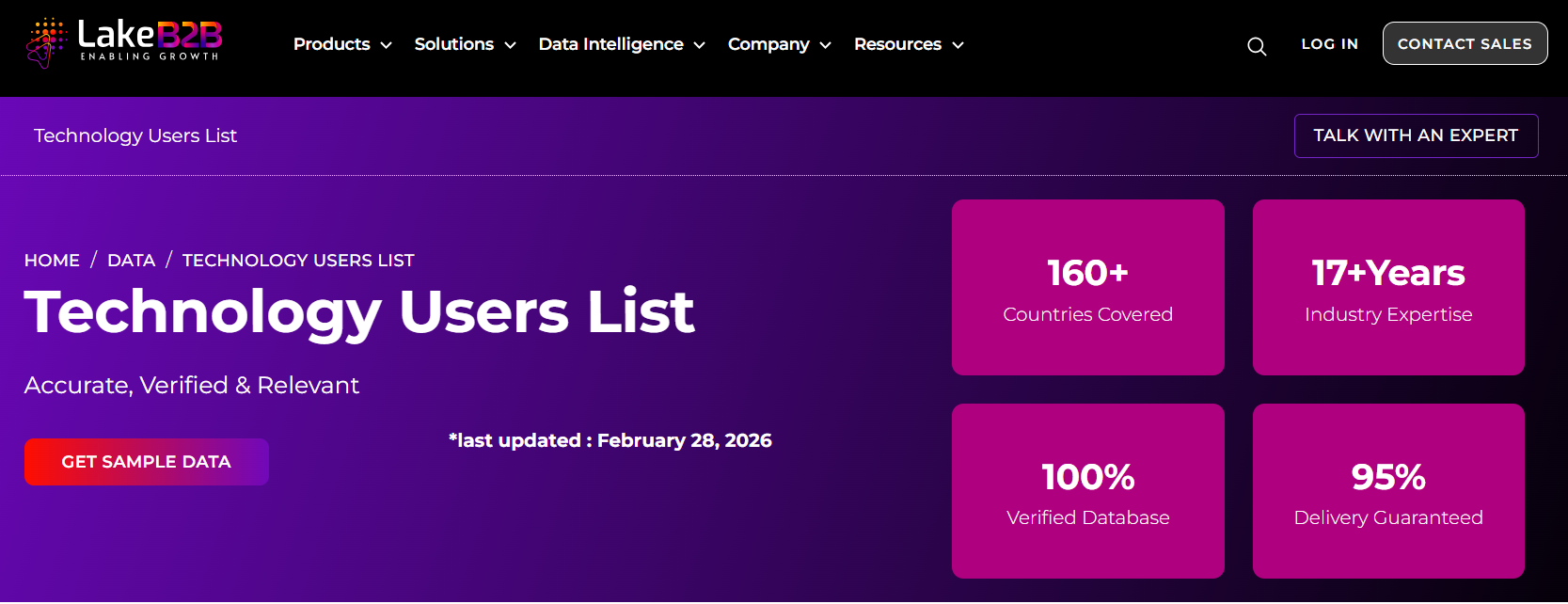Click the 160+ Countries Covered card
This screenshot has height=604, width=1568.
click(x=1088, y=288)
